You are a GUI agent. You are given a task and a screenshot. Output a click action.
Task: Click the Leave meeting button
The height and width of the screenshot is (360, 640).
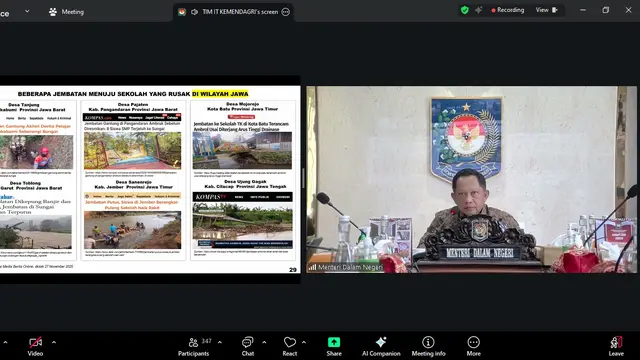click(x=616, y=346)
